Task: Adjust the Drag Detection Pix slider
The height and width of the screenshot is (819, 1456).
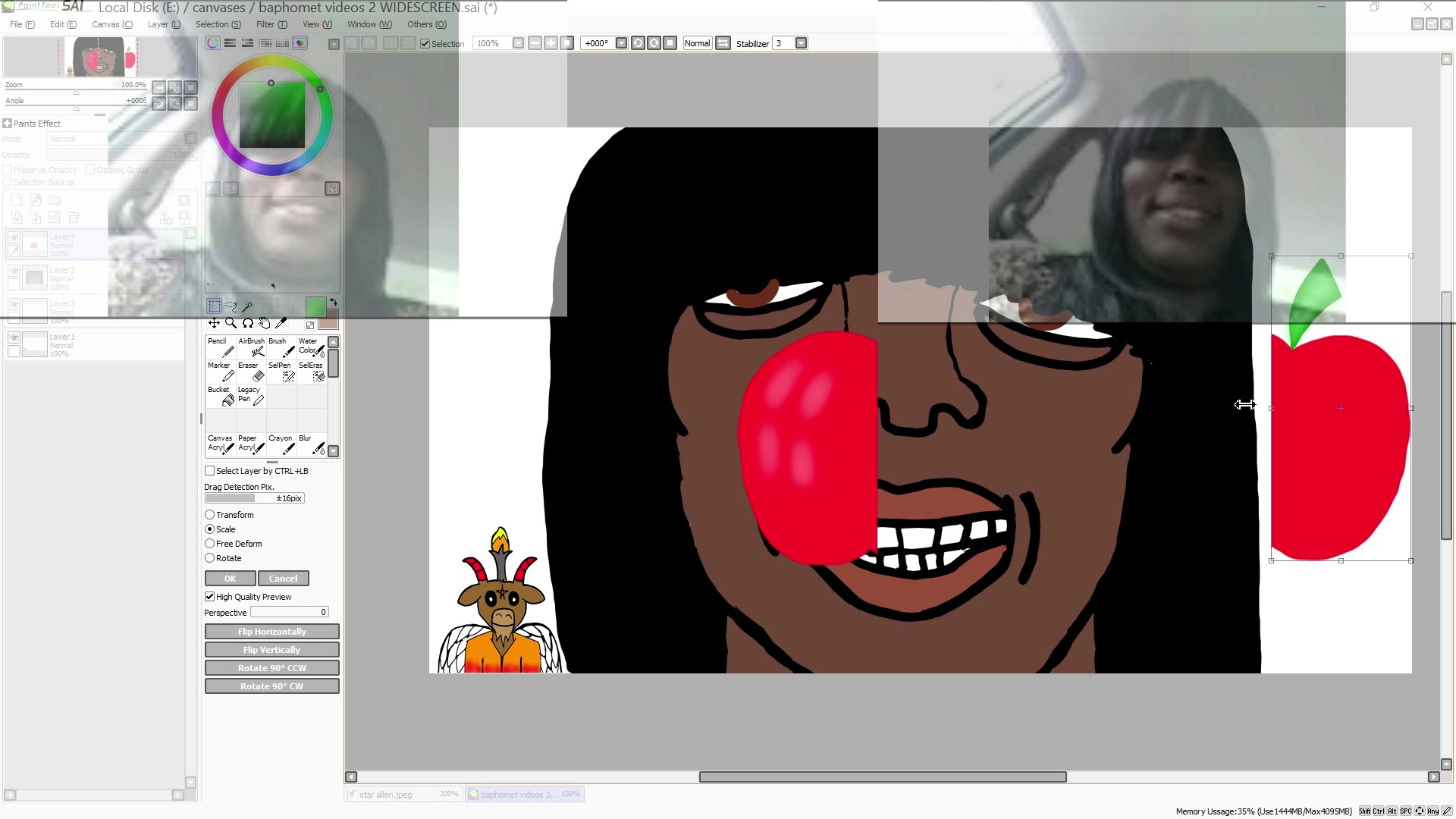Action: pos(254,498)
